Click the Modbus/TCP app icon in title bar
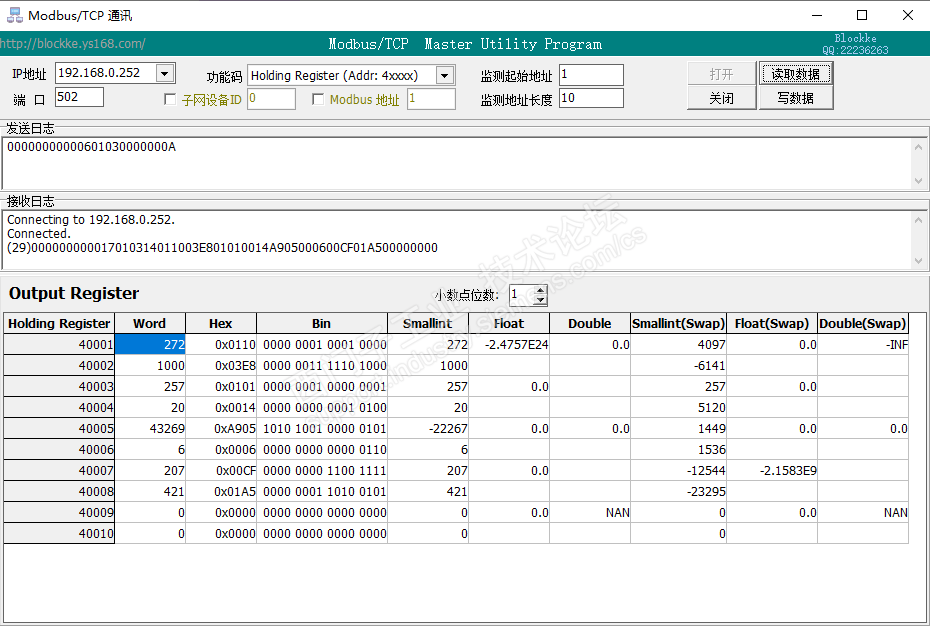 pyautogui.click(x=15, y=15)
